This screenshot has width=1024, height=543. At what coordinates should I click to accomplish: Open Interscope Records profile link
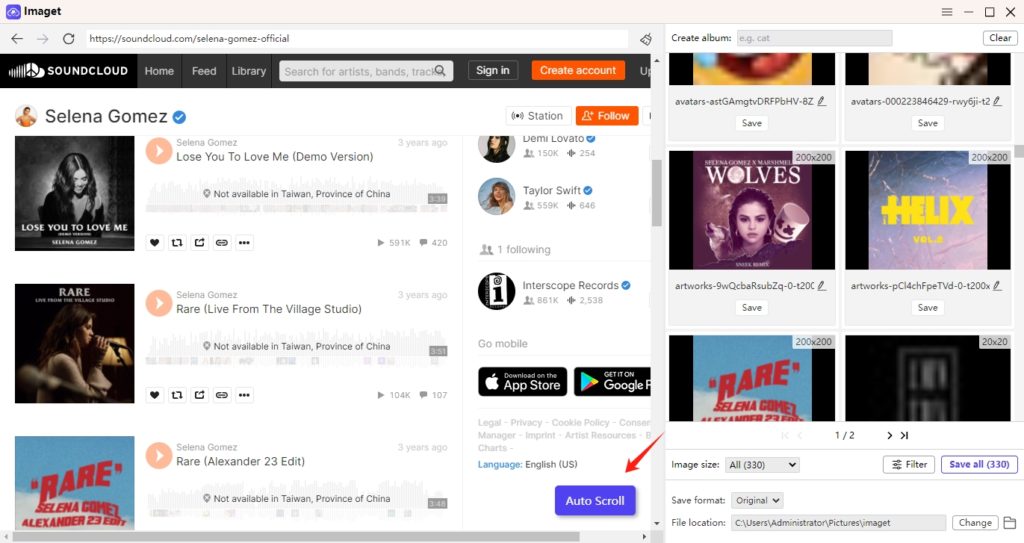(570, 286)
